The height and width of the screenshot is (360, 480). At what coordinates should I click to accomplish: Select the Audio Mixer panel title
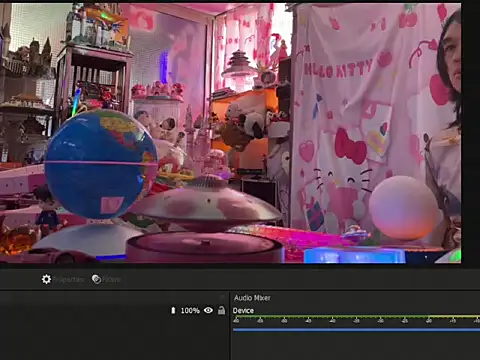tap(252, 298)
